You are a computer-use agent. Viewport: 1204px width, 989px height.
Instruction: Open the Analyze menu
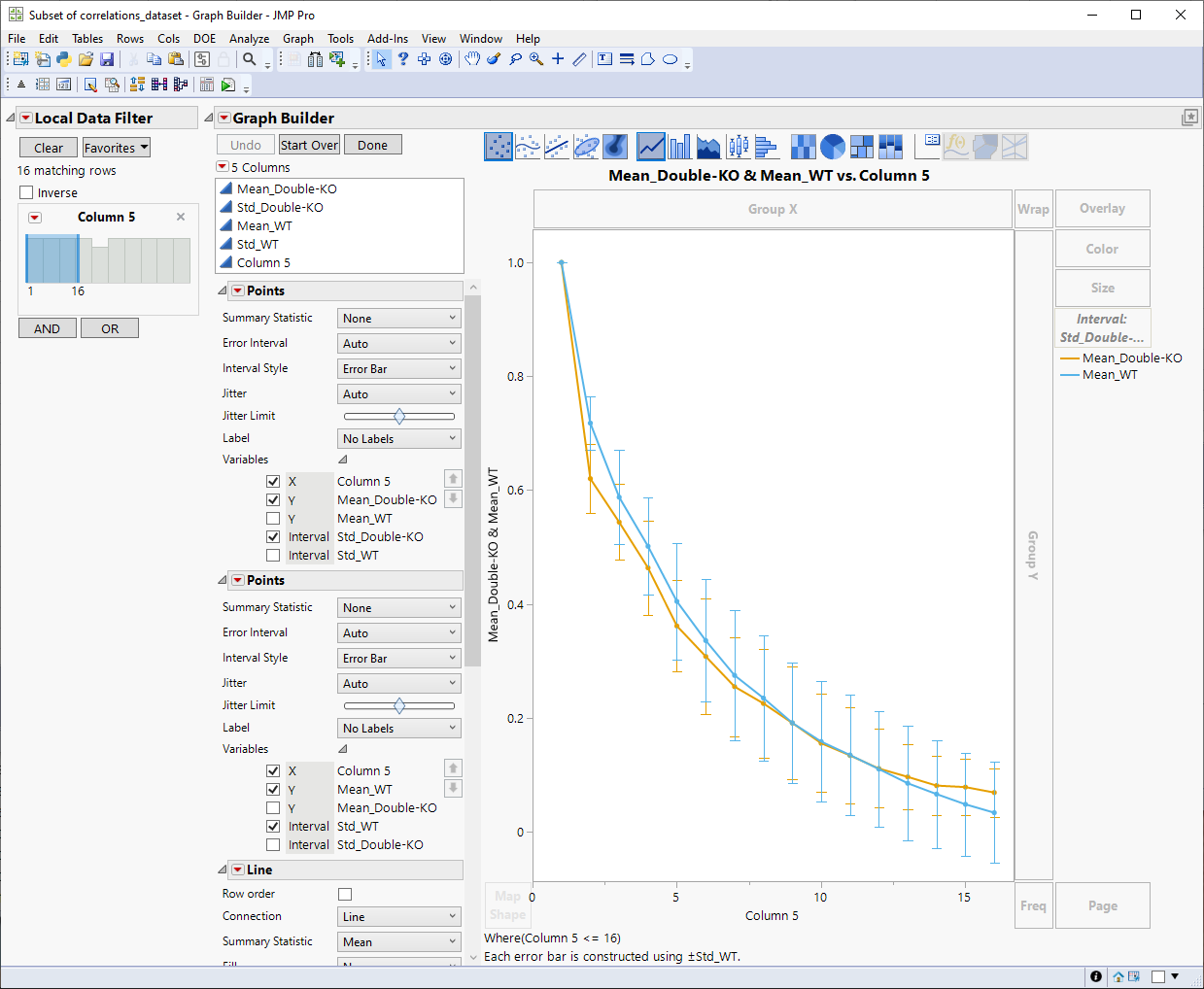pyautogui.click(x=249, y=39)
